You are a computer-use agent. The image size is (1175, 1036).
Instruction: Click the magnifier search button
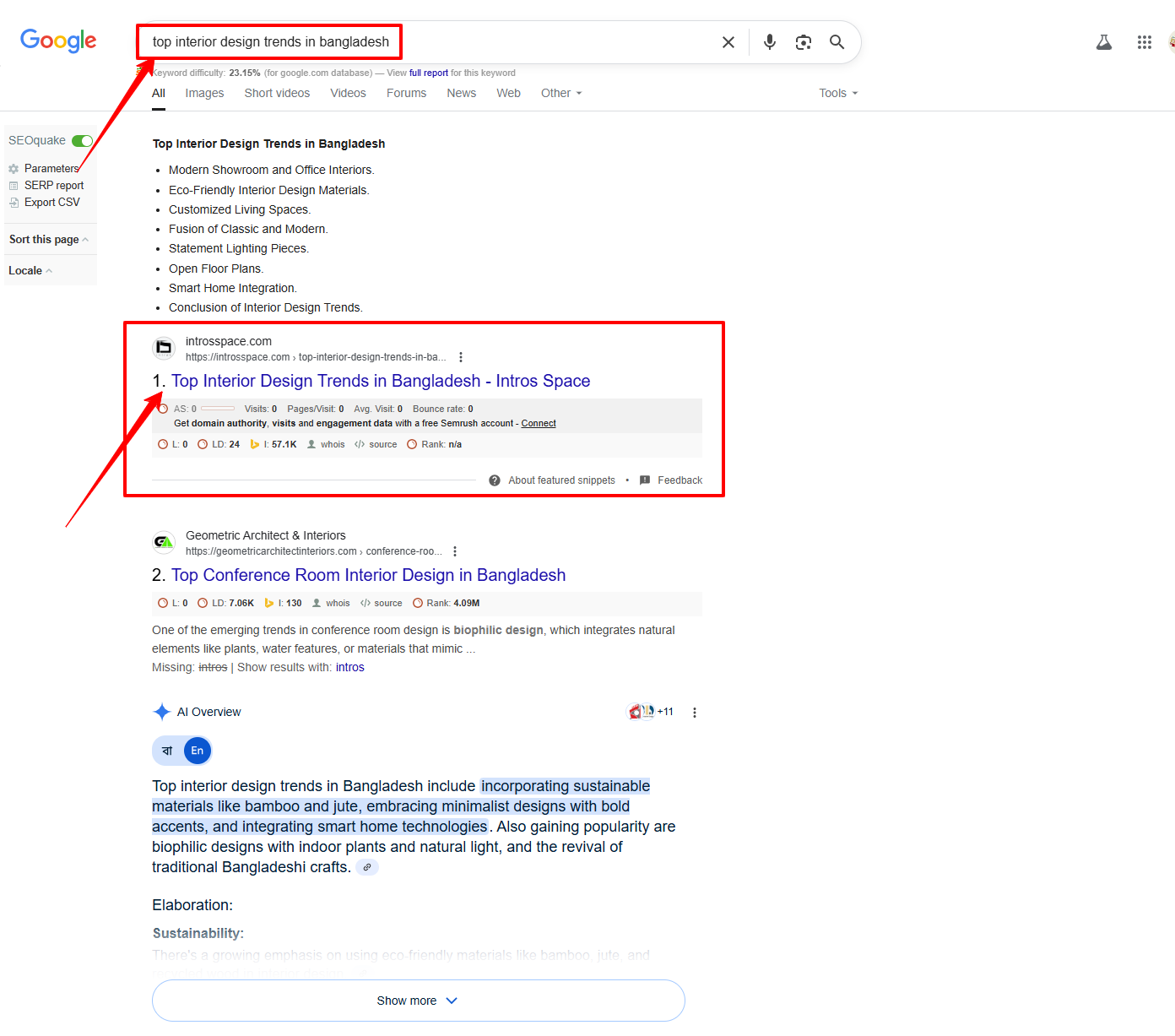[x=837, y=42]
